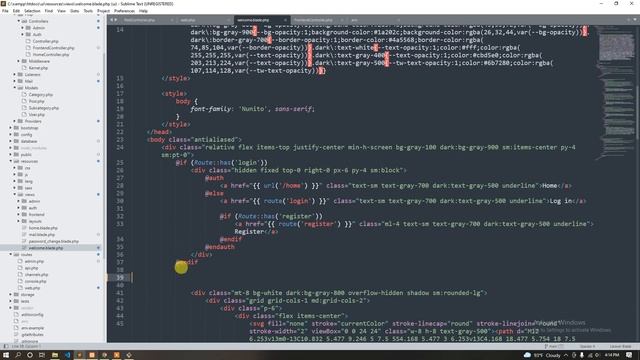Image resolution: width=640 pixels, height=360 pixels.
Task: Open Controller.php in the sidebar
Action: pos(45,41)
